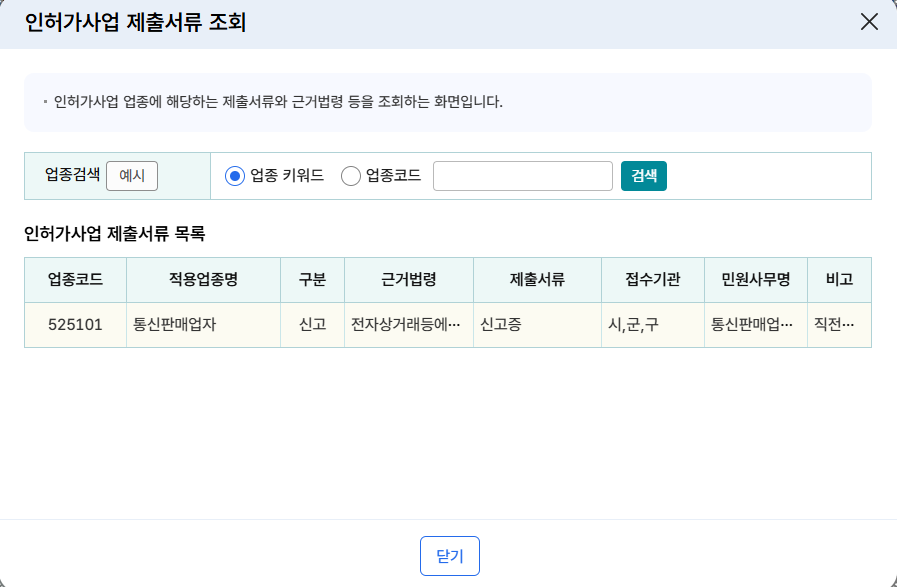Focus the 업종검색 text input field
The image size is (897, 587).
pos(522,176)
